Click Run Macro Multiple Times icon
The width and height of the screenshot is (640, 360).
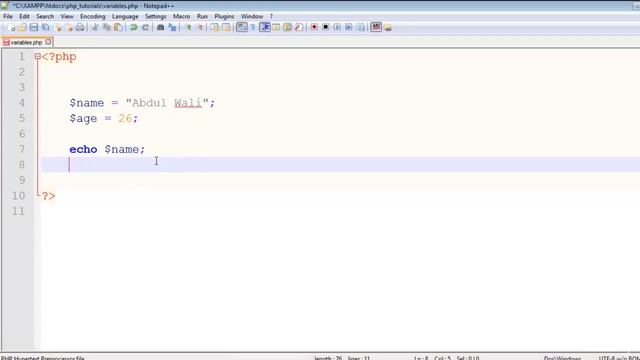click(348, 27)
